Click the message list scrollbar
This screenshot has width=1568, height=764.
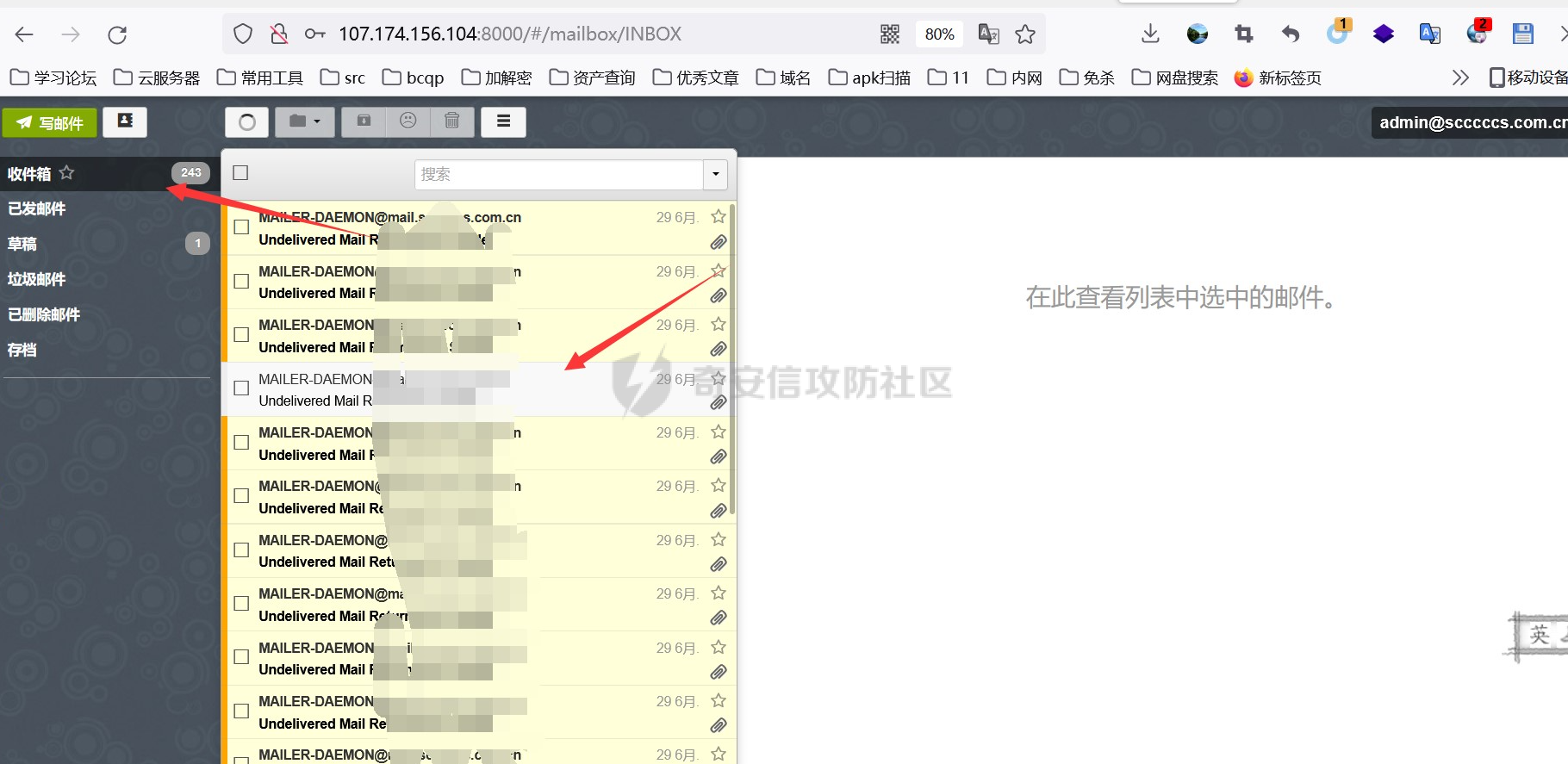[x=732, y=358]
